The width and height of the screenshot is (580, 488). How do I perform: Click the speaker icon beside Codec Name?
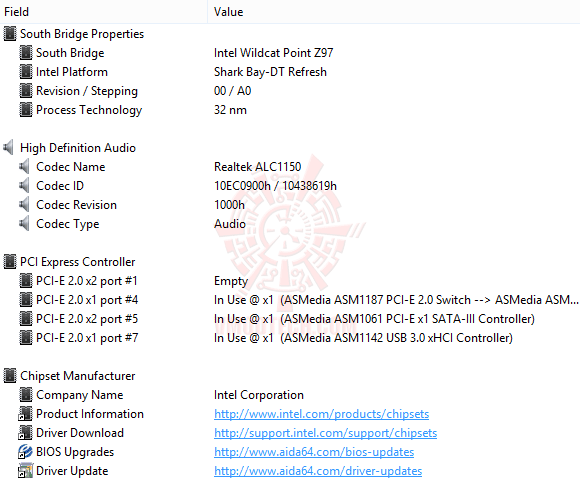click(x=24, y=166)
